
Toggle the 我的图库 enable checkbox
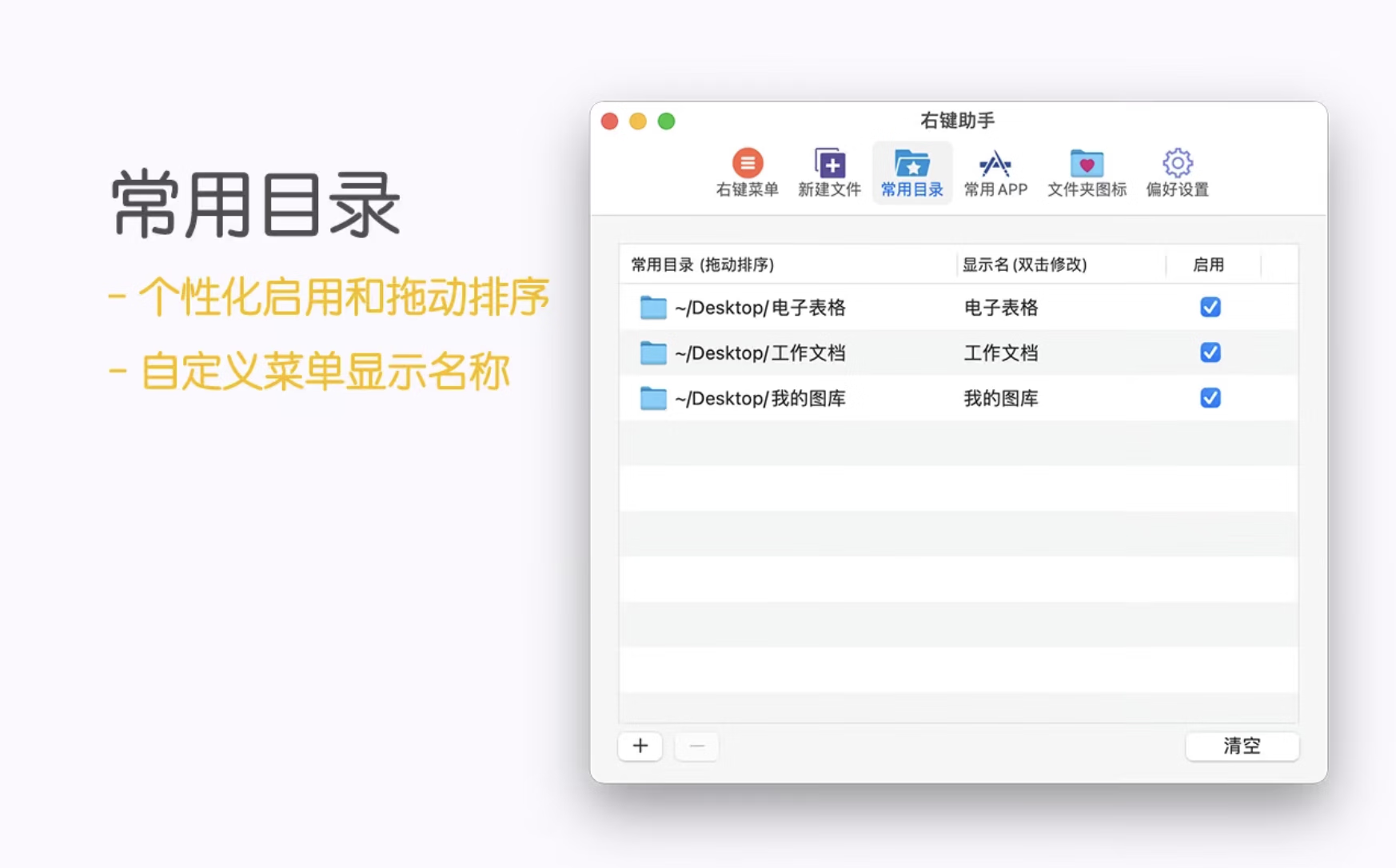(x=1210, y=398)
